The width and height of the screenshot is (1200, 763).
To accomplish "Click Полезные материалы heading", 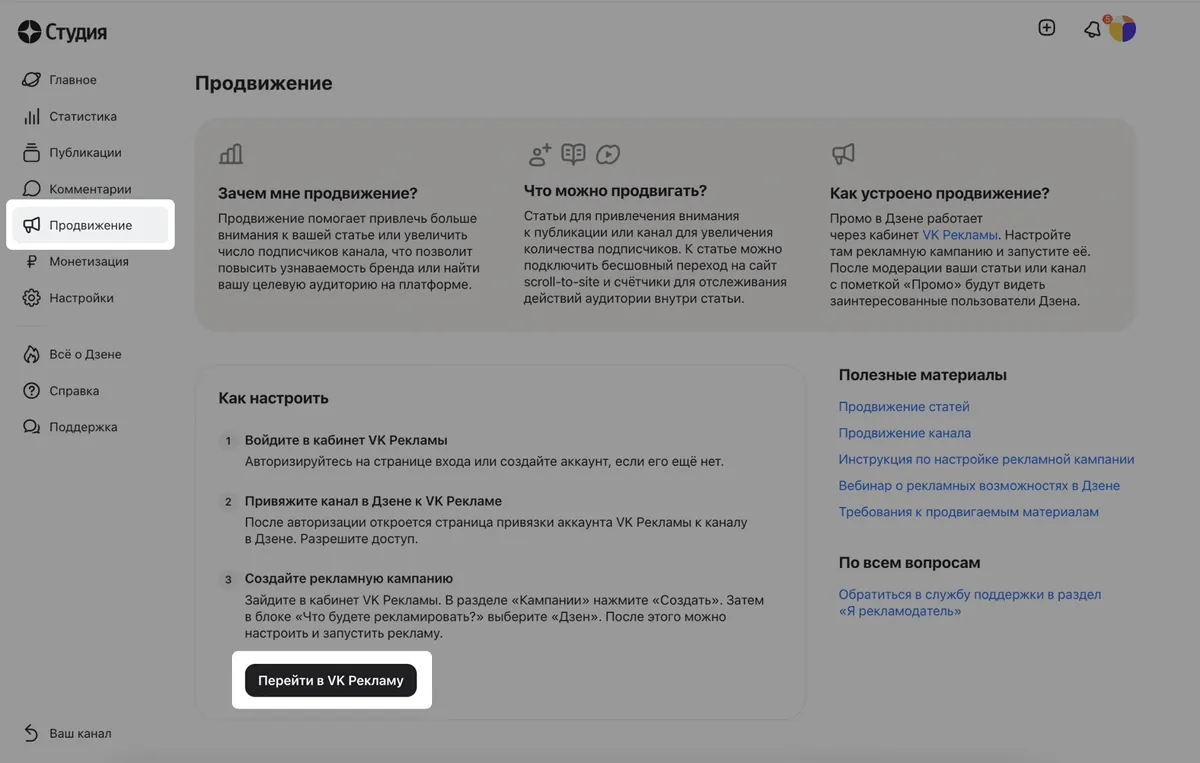I will pos(923,375).
